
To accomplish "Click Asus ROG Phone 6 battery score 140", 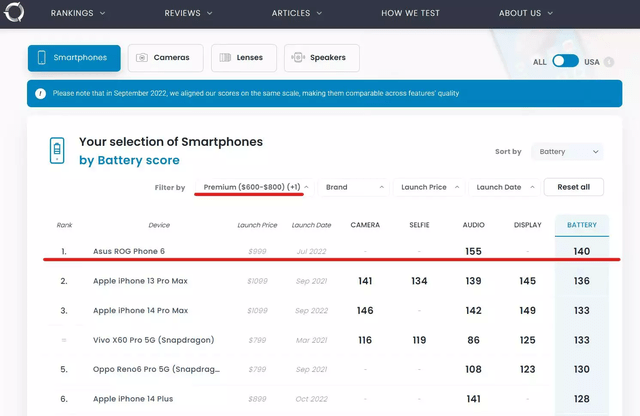I will click(582, 251).
